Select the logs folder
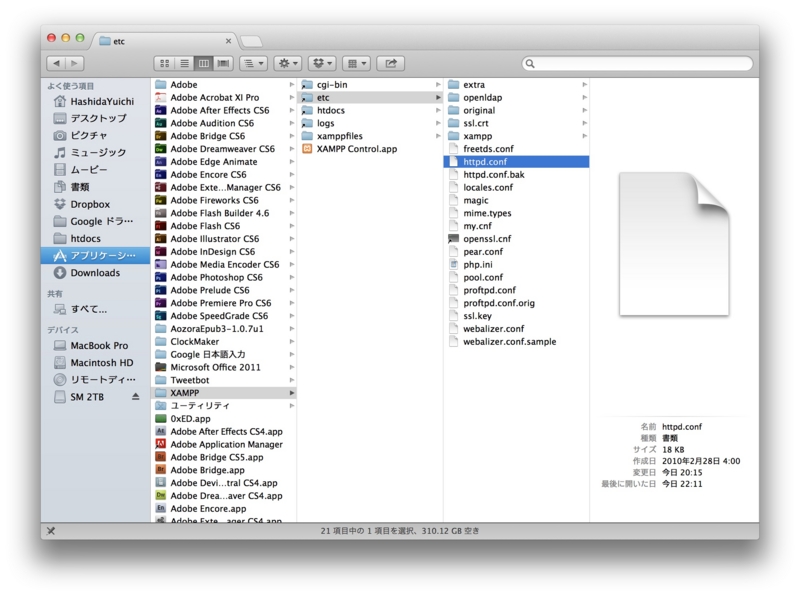800x596 pixels. coord(370,123)
